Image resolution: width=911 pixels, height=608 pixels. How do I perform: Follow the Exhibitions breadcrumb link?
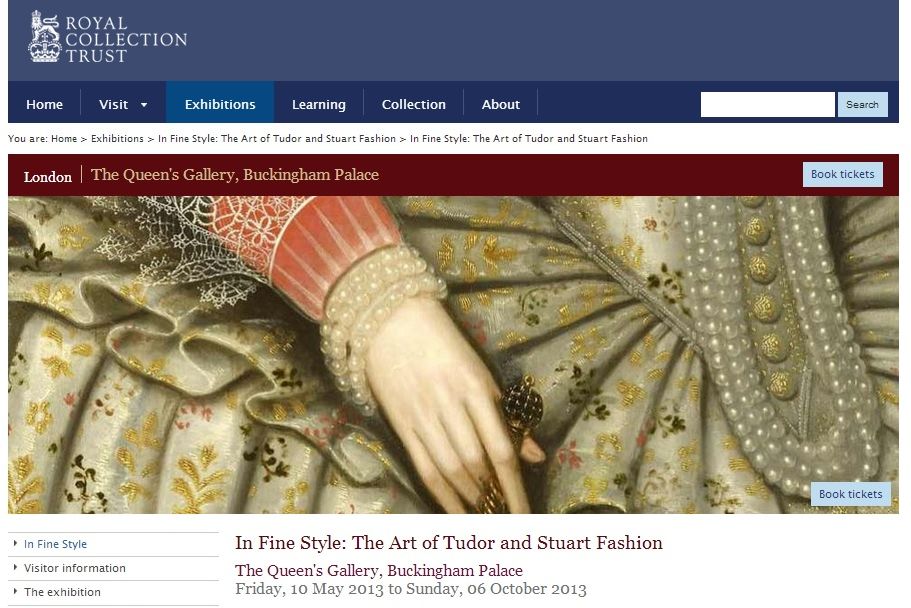click(x=117, y=139)
